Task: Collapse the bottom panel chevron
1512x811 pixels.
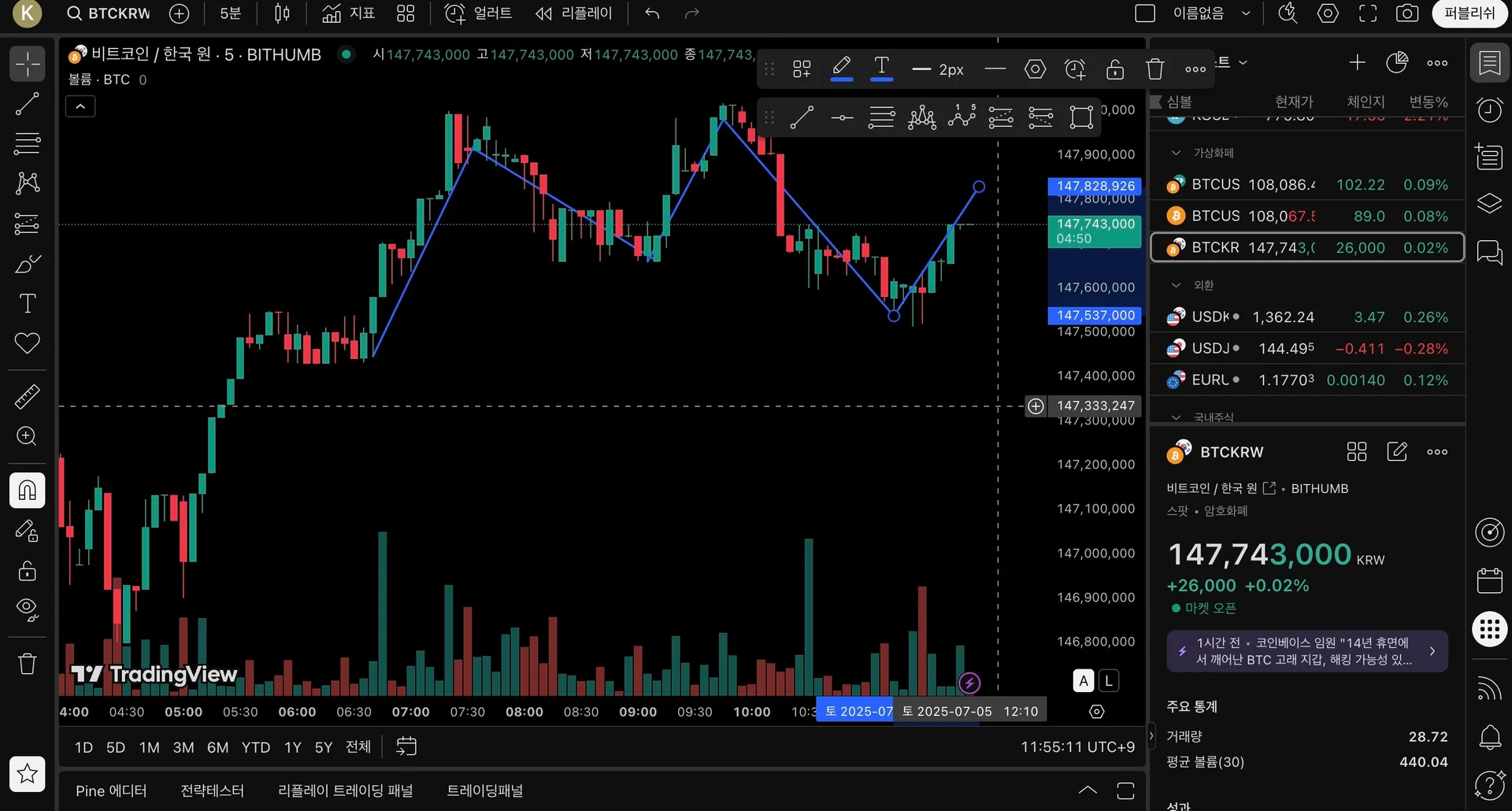Action: [1088, 791]
